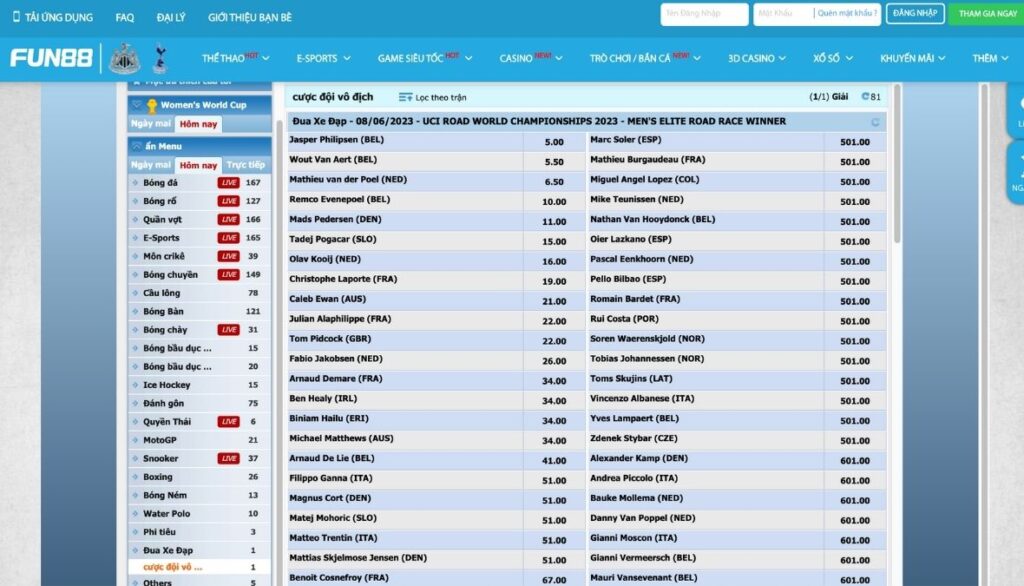
Task: Click the LIVE badge next to Quần vợt
Action: pos(228,220)
